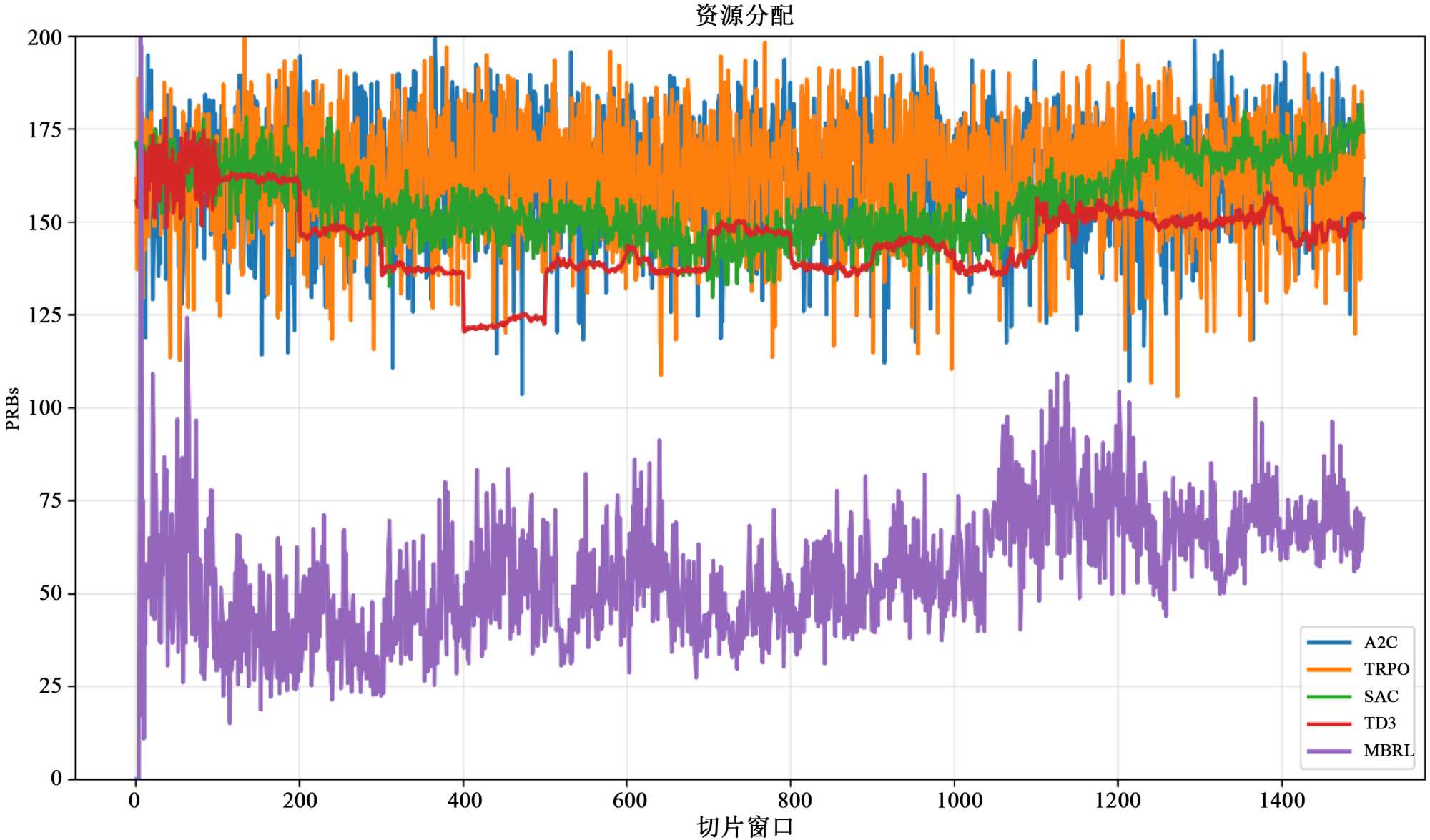Click the 1400 tick on the x-axis

(x=1281, y=800)
